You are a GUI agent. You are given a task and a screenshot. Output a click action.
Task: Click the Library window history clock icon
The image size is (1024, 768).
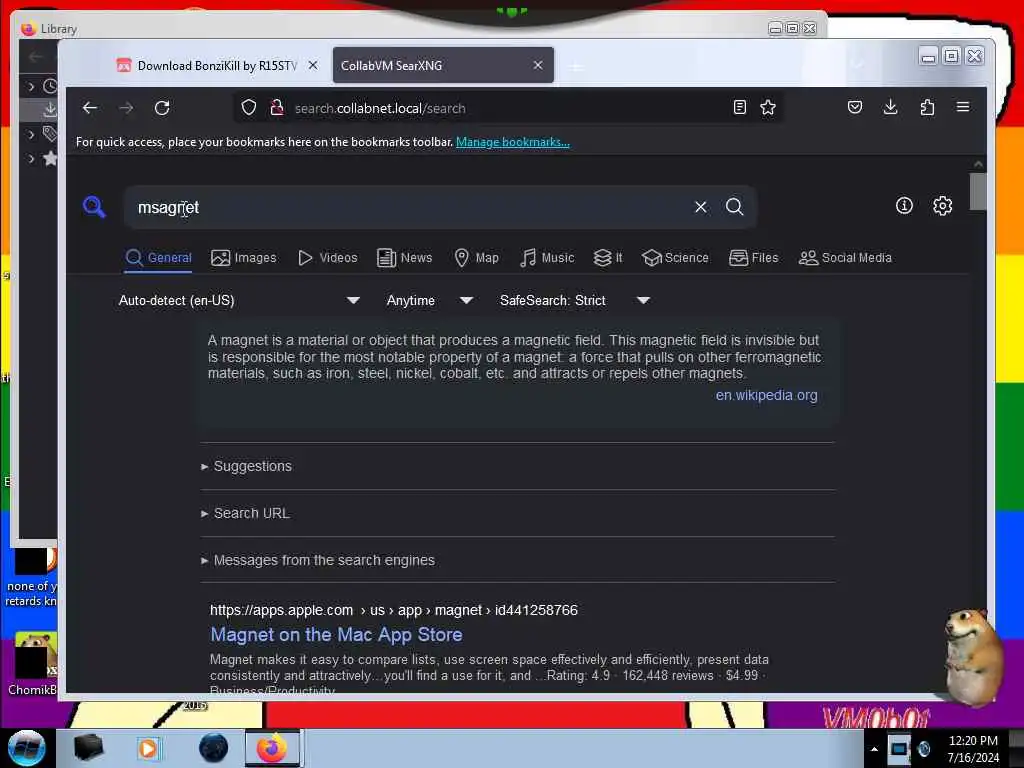coord(50,86)
